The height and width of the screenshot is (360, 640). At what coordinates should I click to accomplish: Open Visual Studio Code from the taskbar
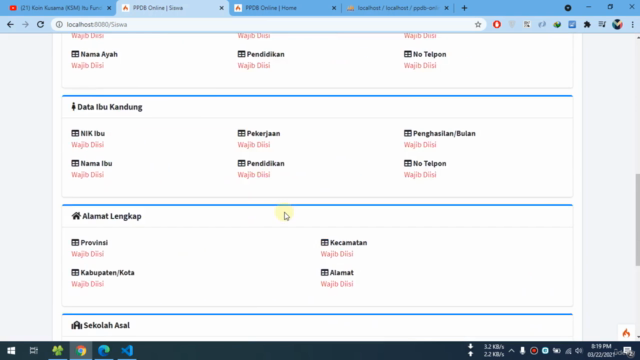(127, 351)
